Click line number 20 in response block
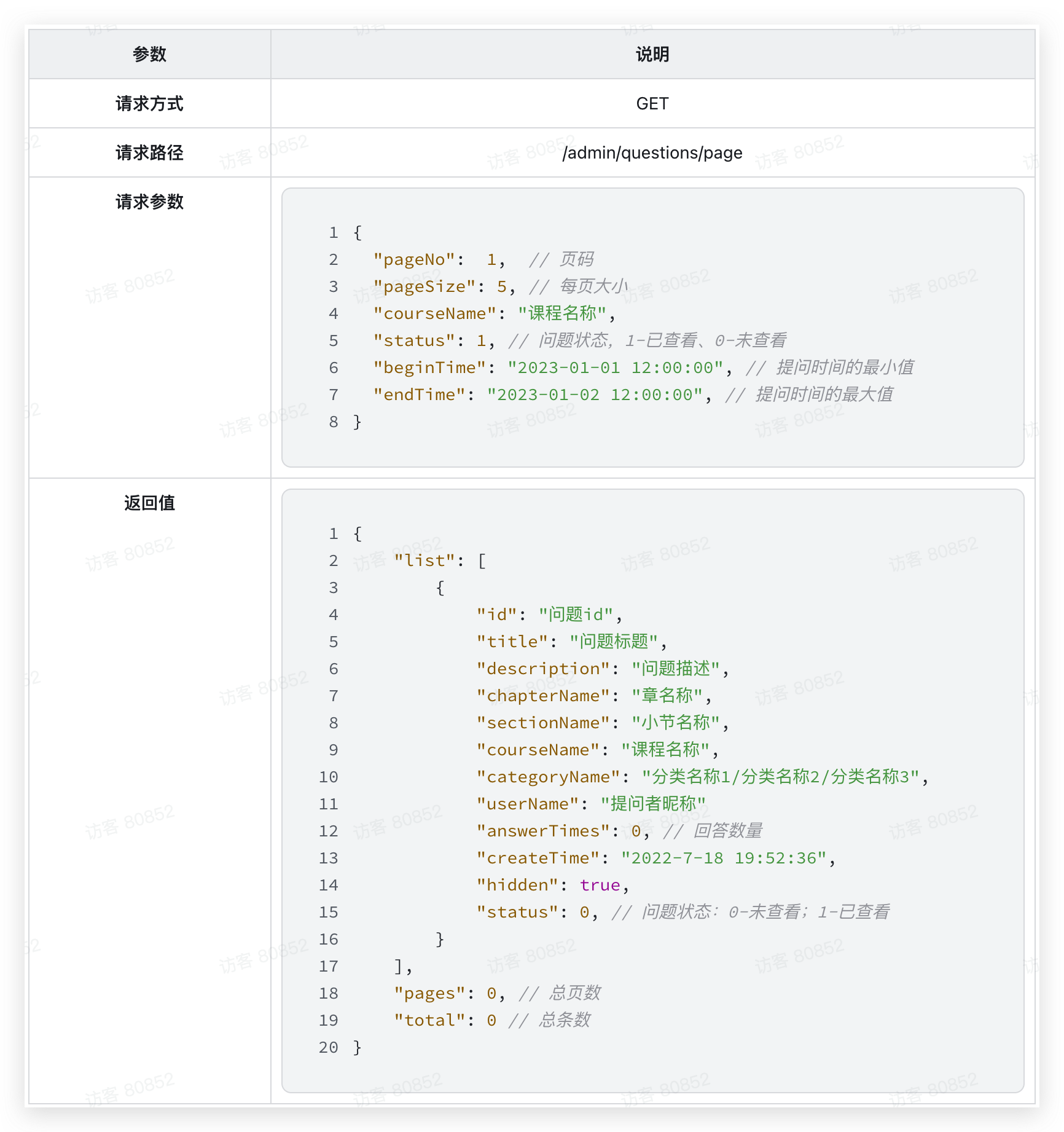 click(329, 1047)
